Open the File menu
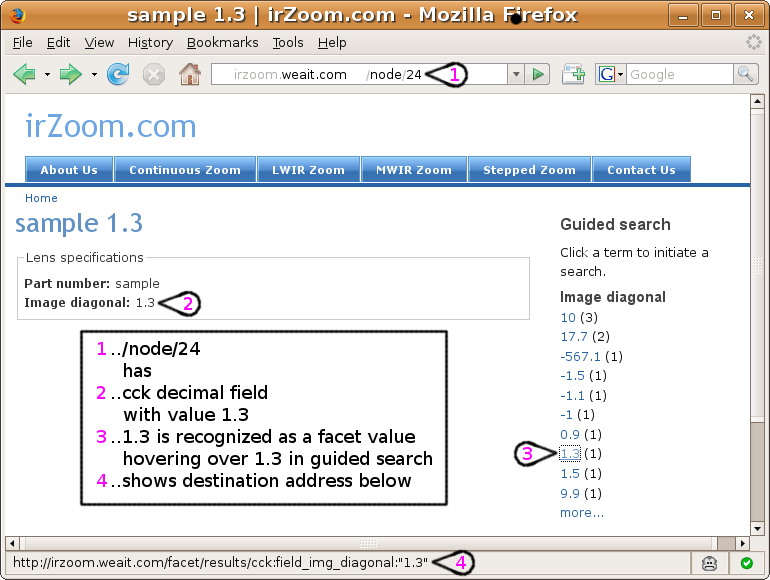Viewport: 770px width, 580px height. click(23, 43)
